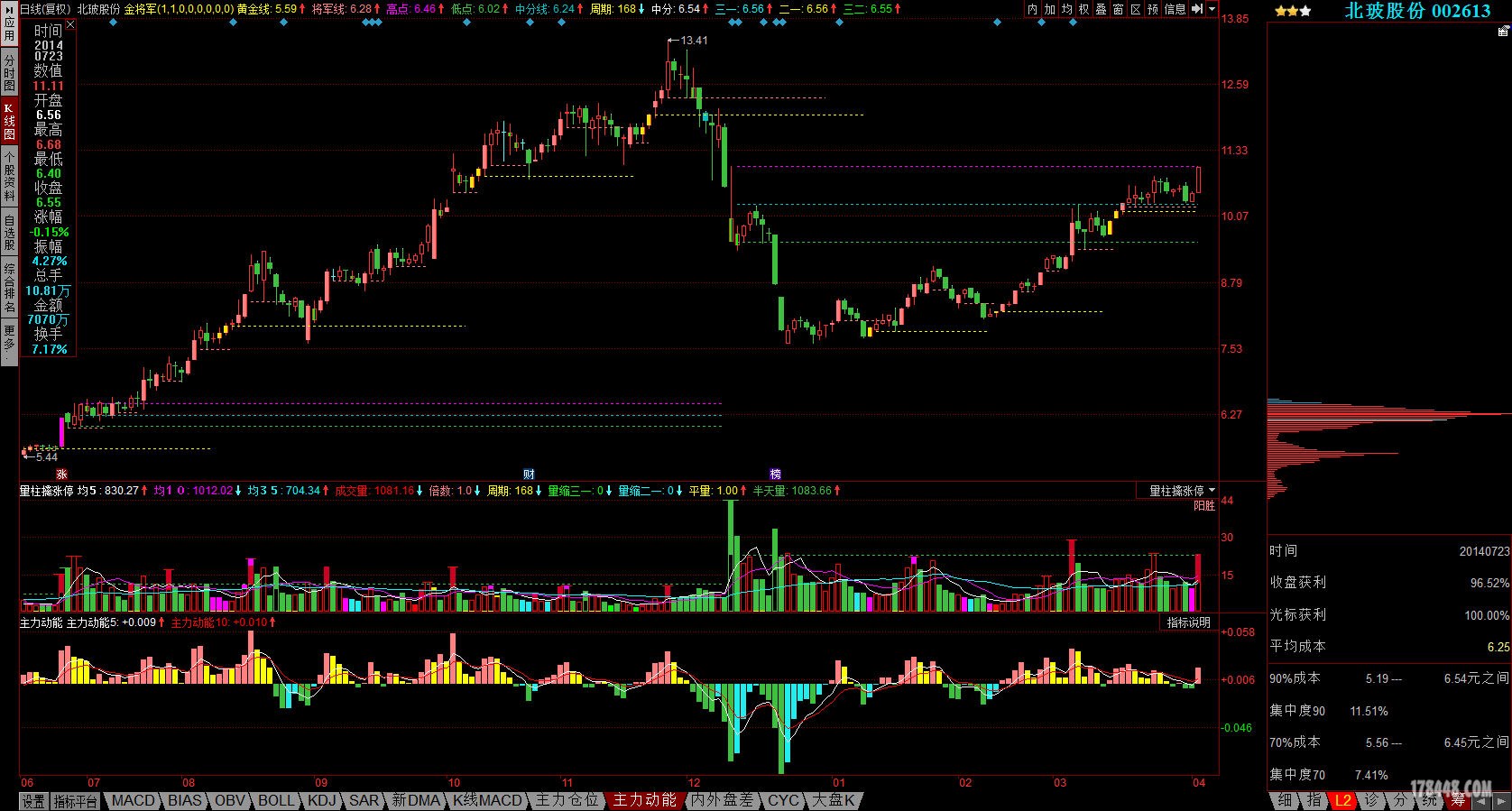Open the 综合排名 sidebar tab

(x=9, y=288)
